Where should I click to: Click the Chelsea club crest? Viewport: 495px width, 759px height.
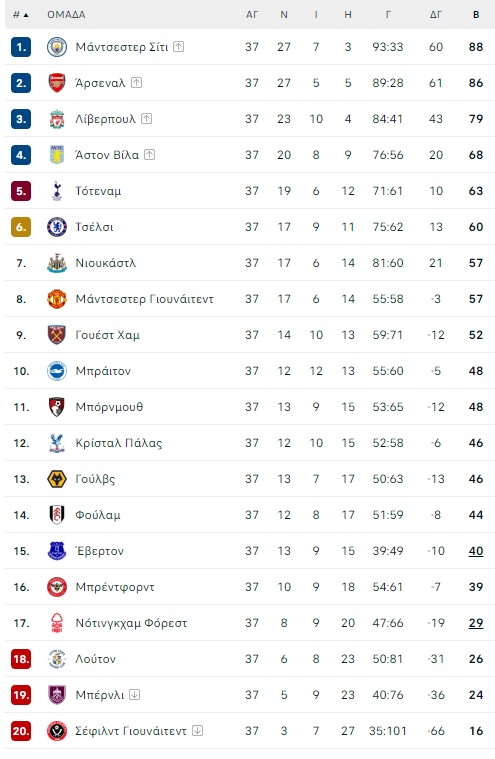click(57, 227)
